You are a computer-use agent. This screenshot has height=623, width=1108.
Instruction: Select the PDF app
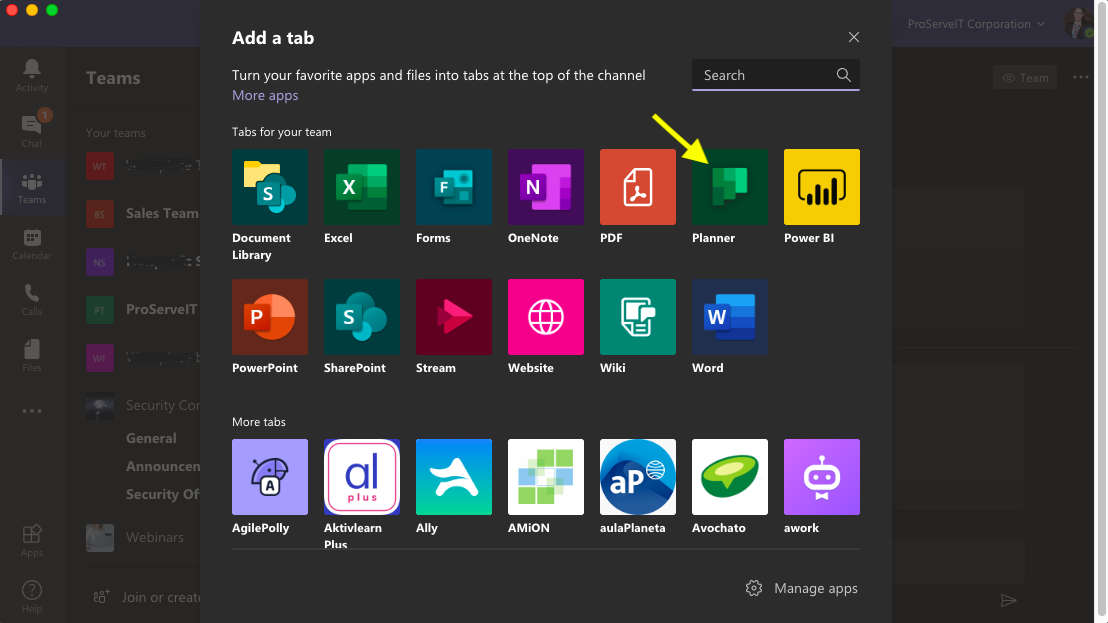[x=637, y=187]
